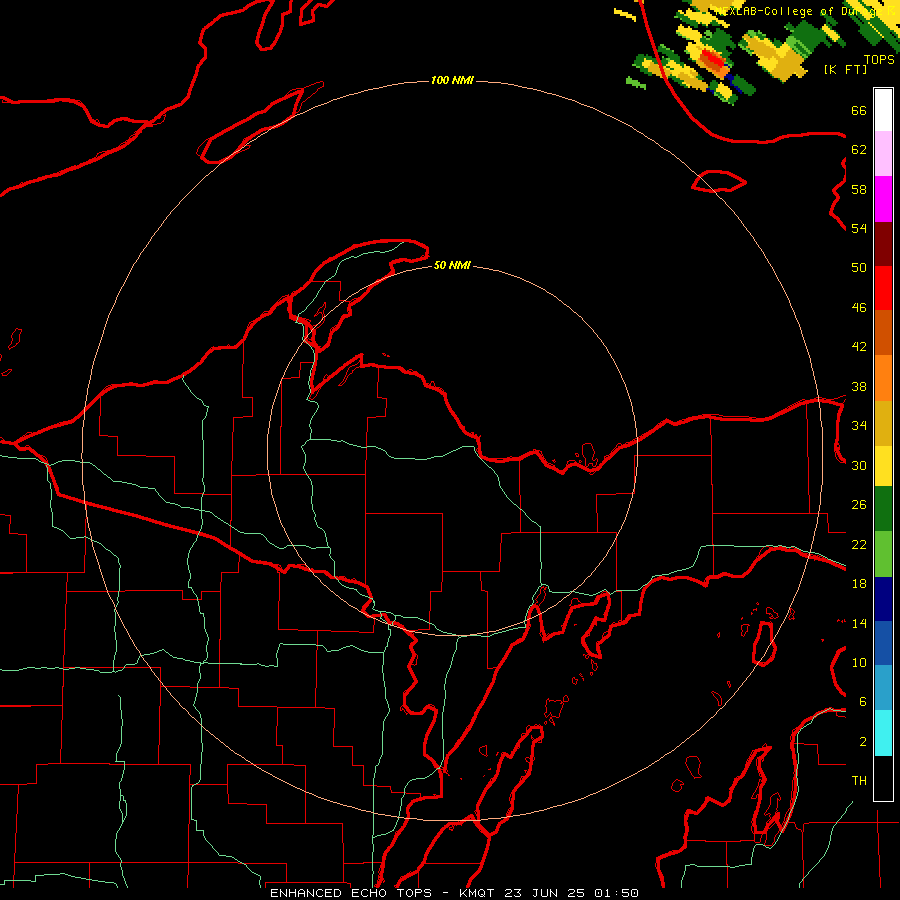Click the legend value '6'

(863, 701)
